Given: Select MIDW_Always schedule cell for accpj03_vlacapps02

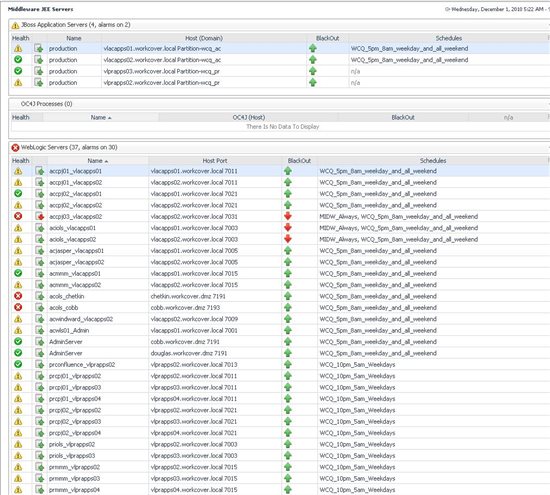Looking at the screenshot, I should click(398, 216).
